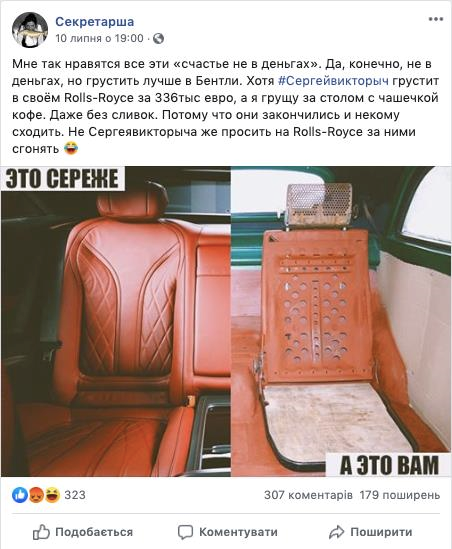452x549 pixels.
Task: Click the arrow icon beside Поширити
Action: 336,533
